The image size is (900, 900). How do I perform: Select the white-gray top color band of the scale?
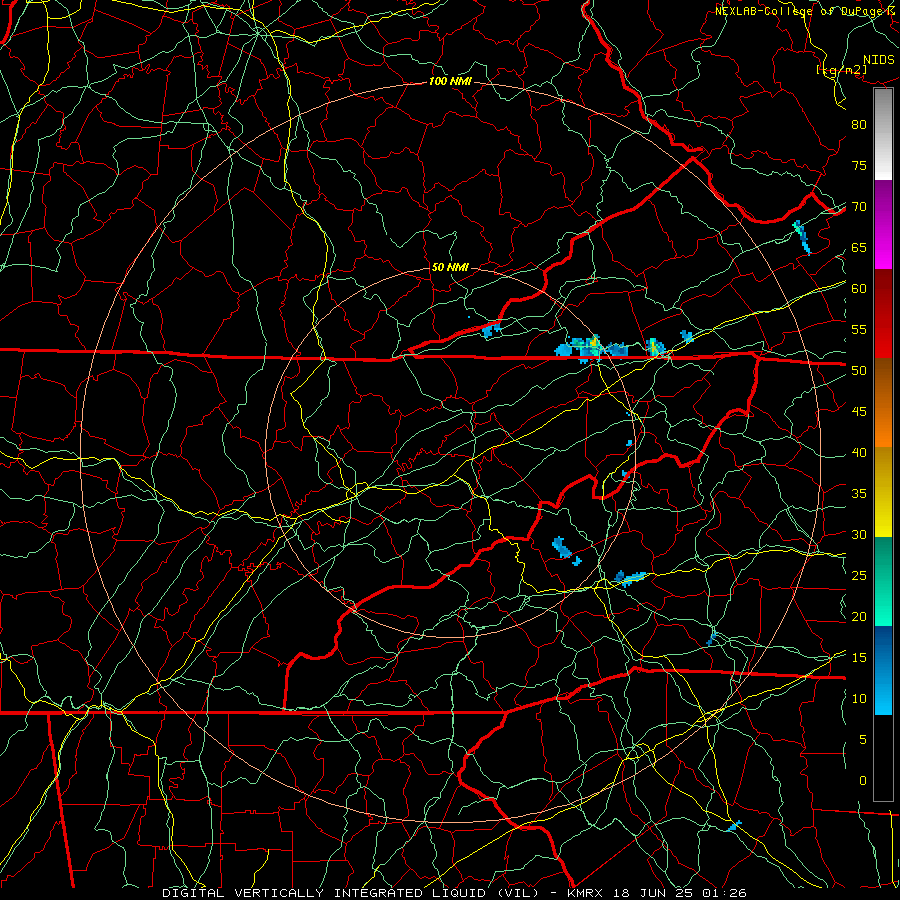883,134
